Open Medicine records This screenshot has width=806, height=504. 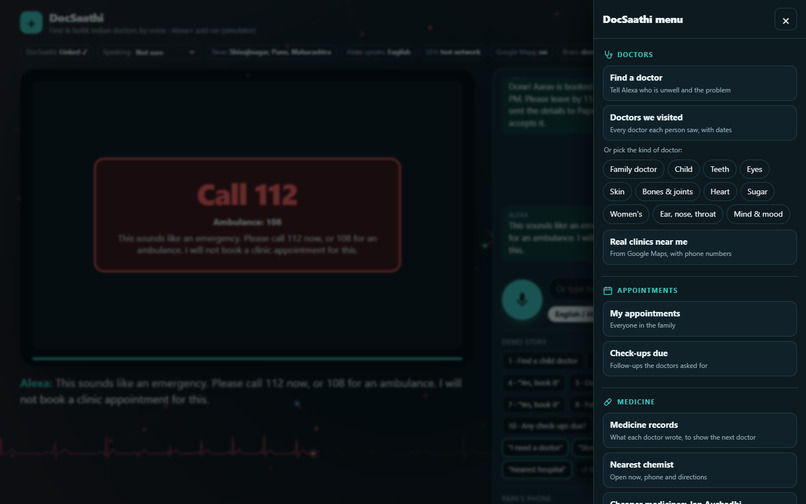click(x=700, y=430)
